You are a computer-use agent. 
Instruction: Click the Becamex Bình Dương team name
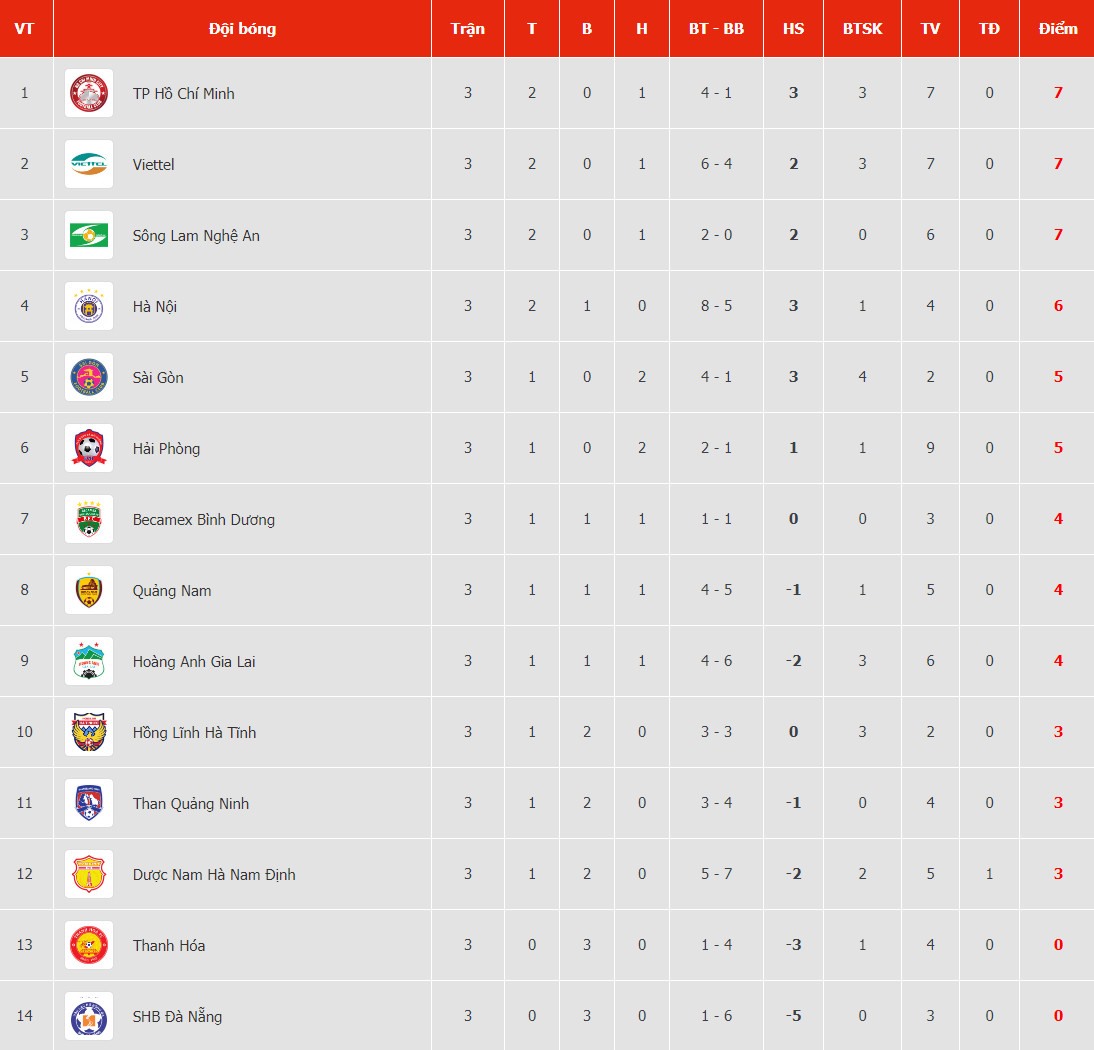[204, 520]
